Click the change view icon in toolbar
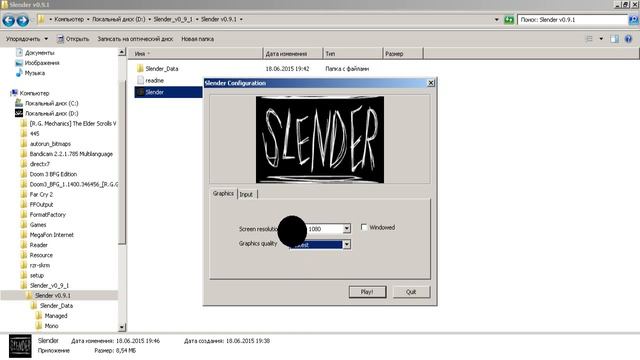The height and width of the screenshot is (360, 640). pyautogui.click(x=589, y=39)
